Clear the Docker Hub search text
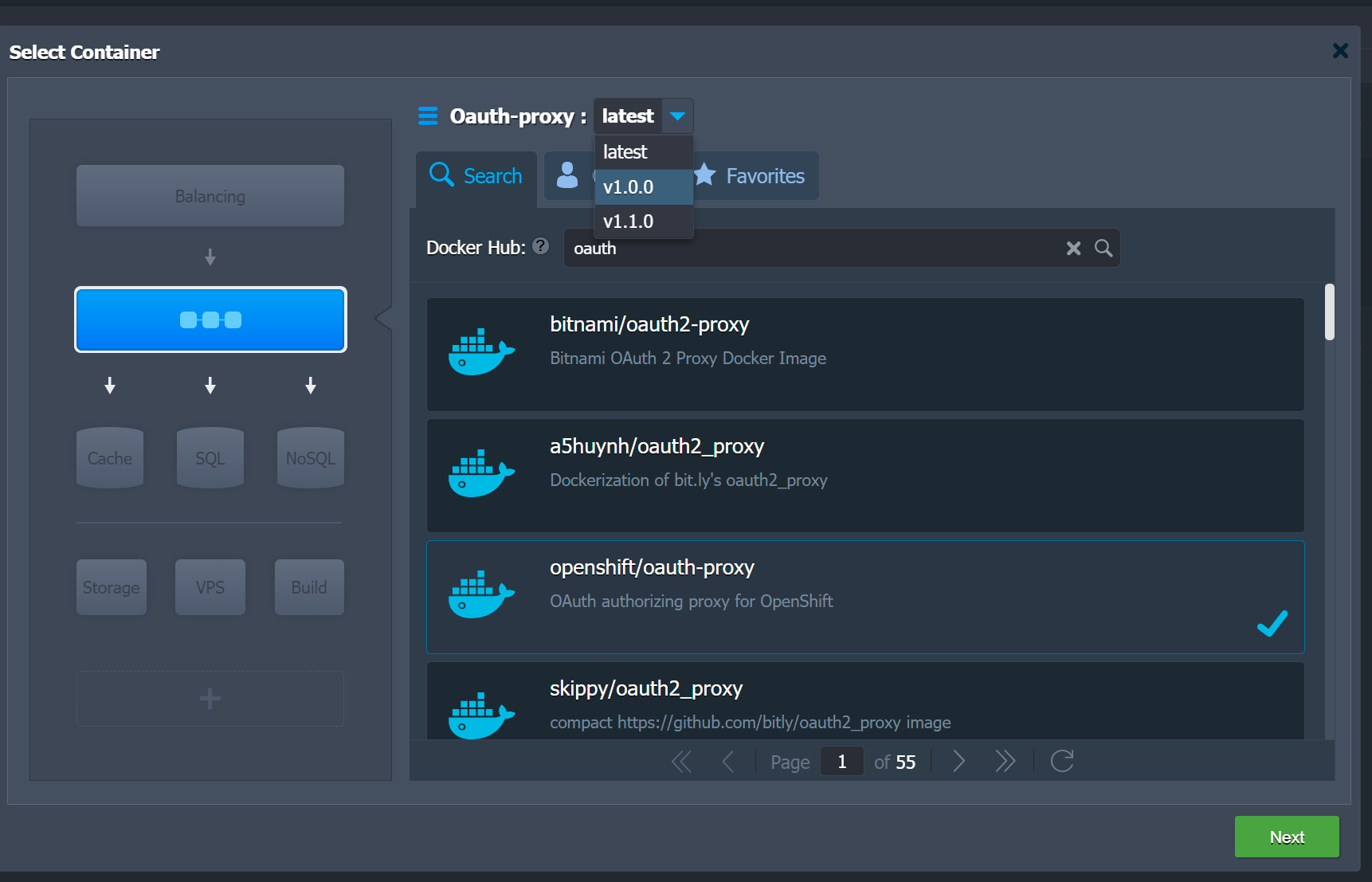This screenshot has height=882, width=1372. coord(1073,249)
